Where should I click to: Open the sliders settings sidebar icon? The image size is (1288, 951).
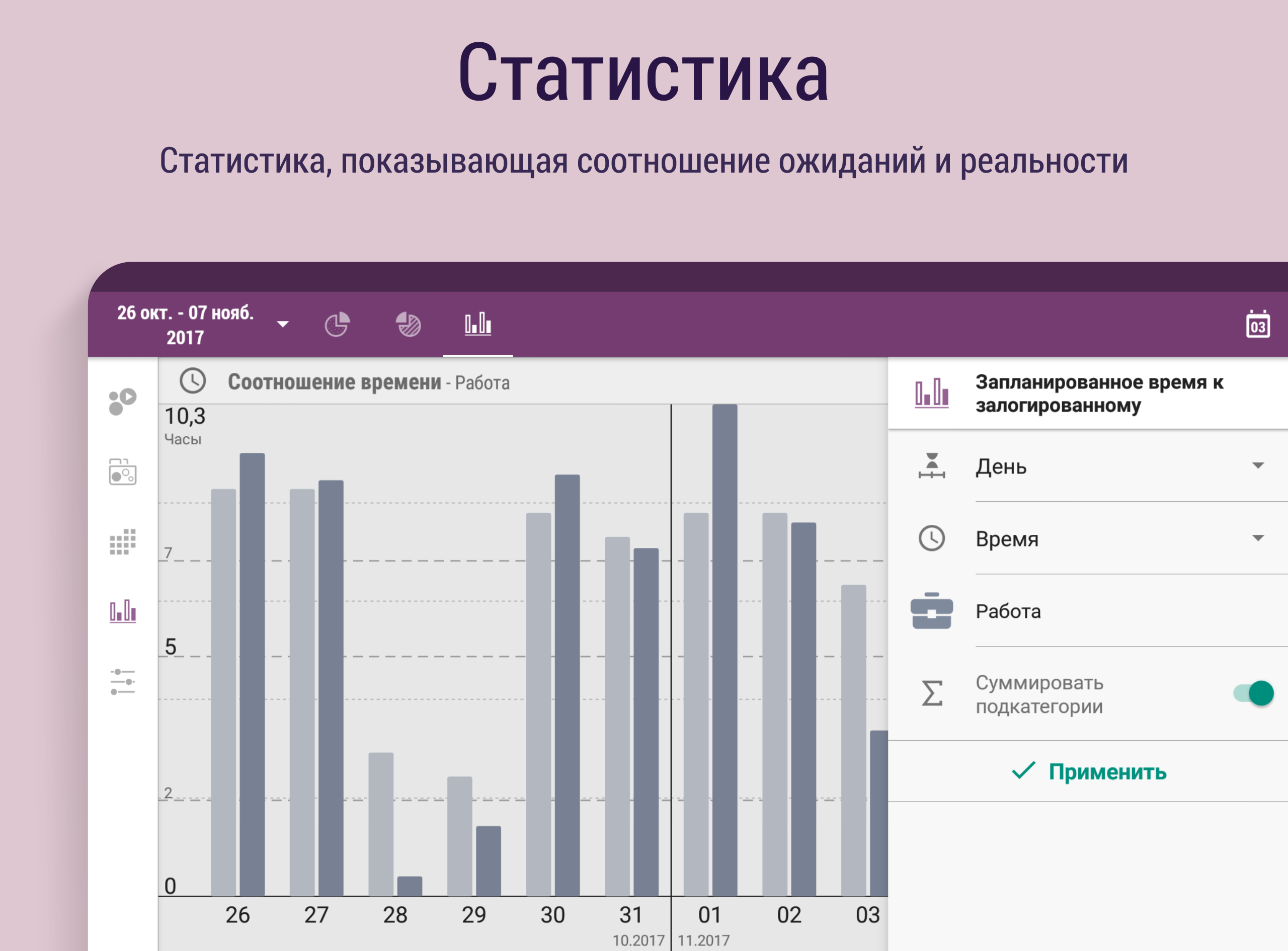[123, 682]
